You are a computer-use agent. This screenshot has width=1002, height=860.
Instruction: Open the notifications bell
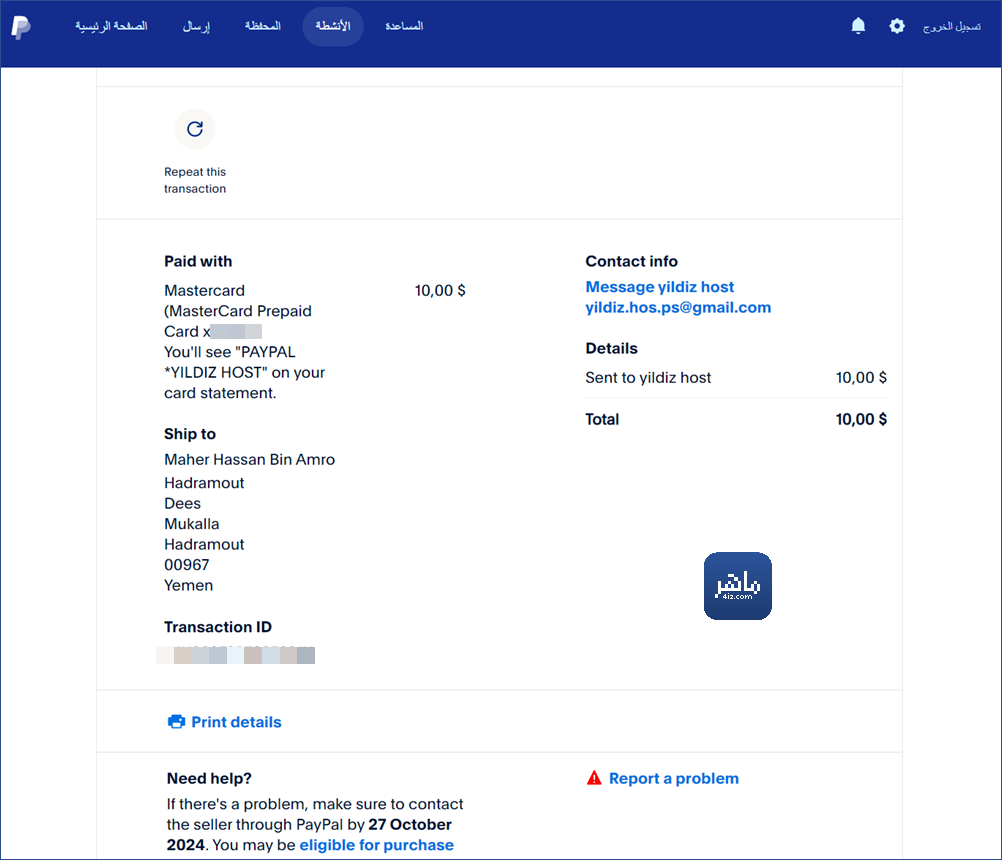[x=858, y=26]
